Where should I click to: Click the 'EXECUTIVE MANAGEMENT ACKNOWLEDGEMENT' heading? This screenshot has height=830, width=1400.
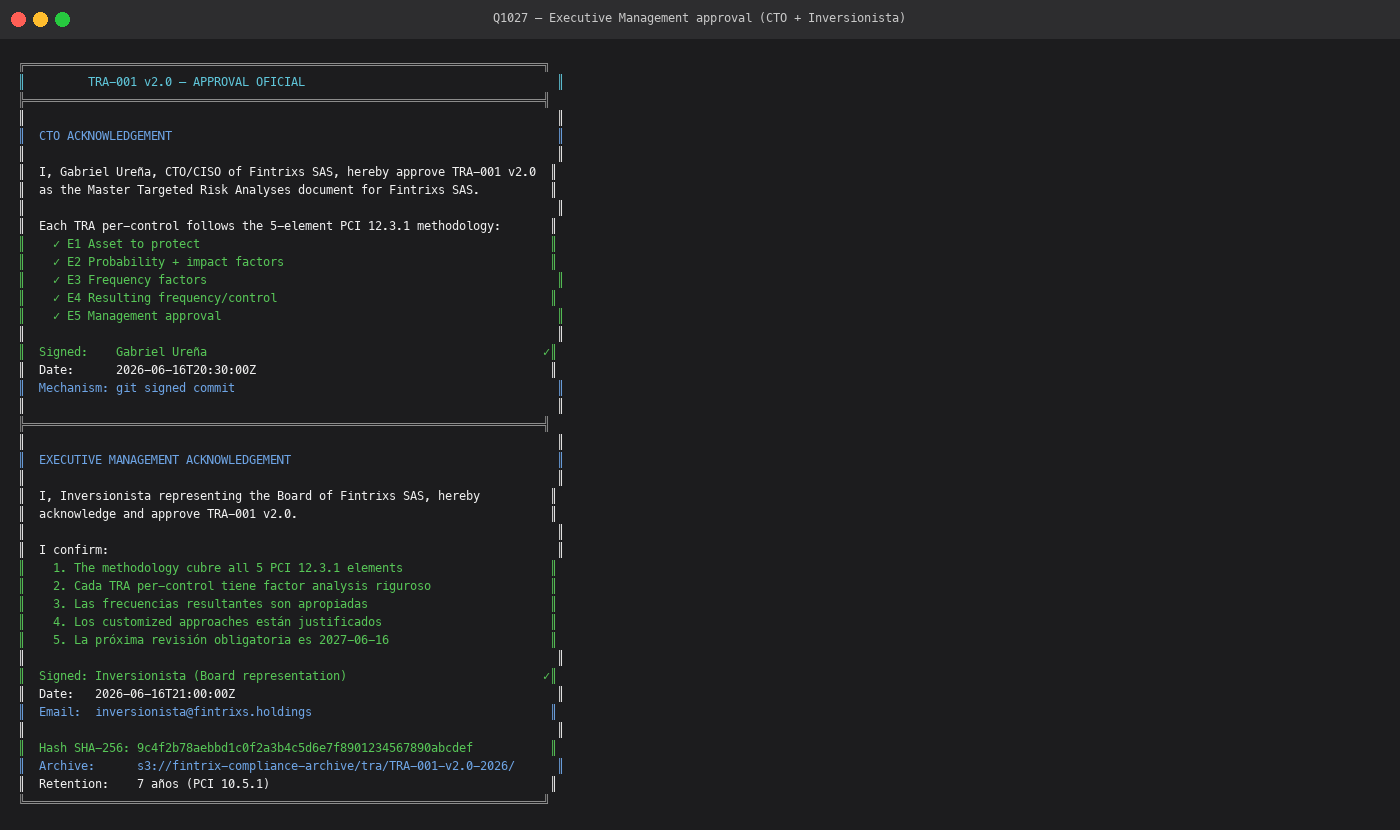pos(165,460)
